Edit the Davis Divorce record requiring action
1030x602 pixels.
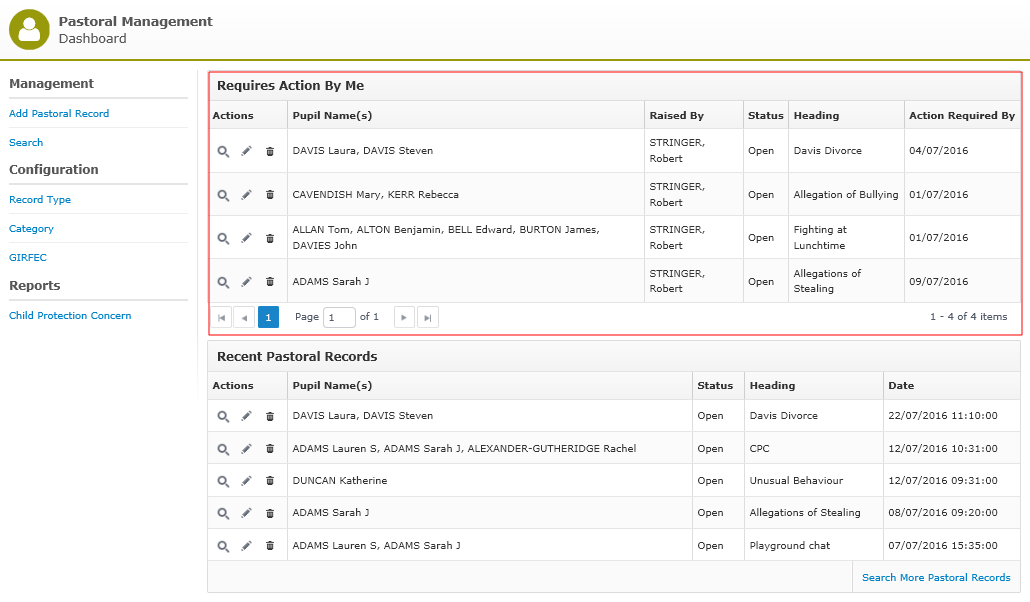click(x=246, y=151)
